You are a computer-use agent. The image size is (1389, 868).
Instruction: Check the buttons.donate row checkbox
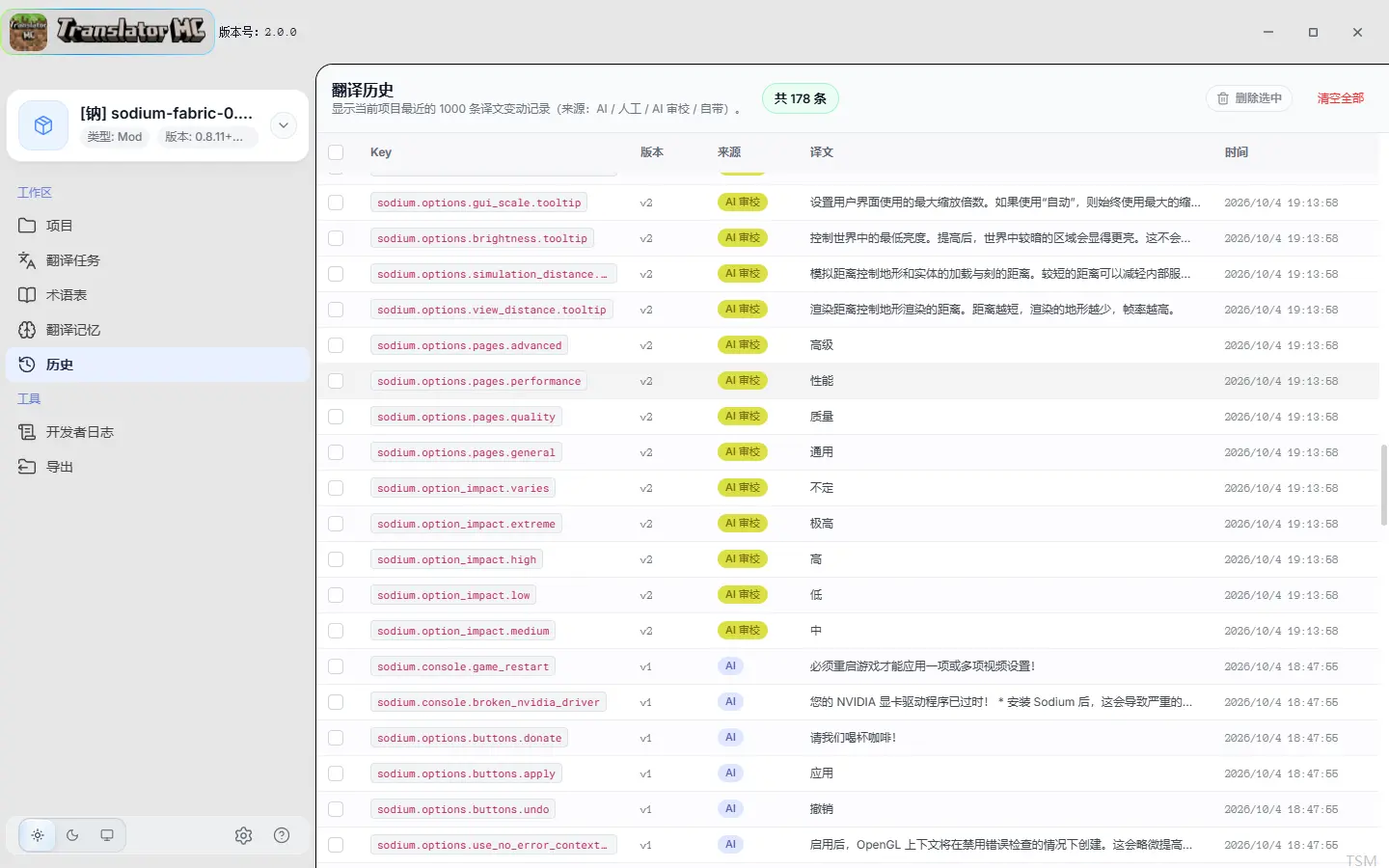click(336, 738)
